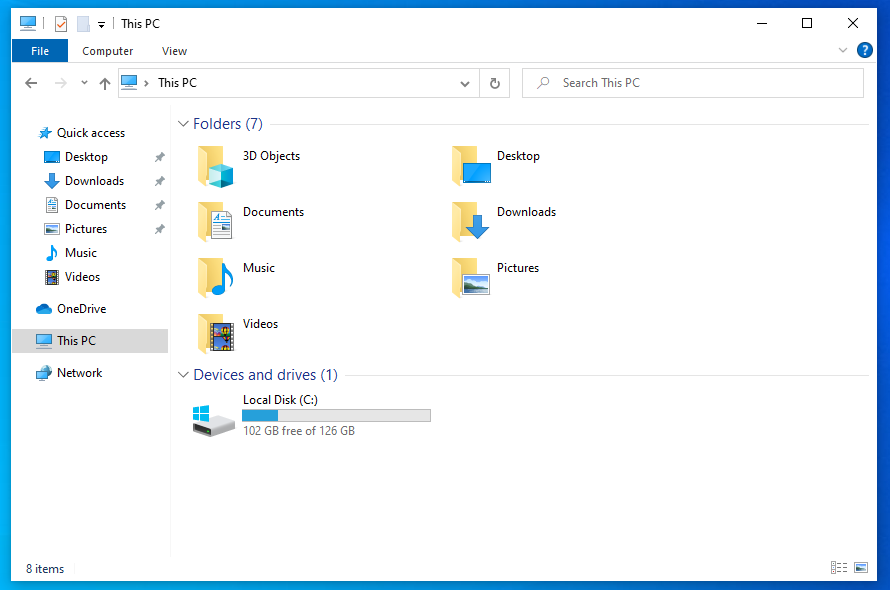Switch to the View ribbon tab
890x590 pixels.
[x=174, y=51]
